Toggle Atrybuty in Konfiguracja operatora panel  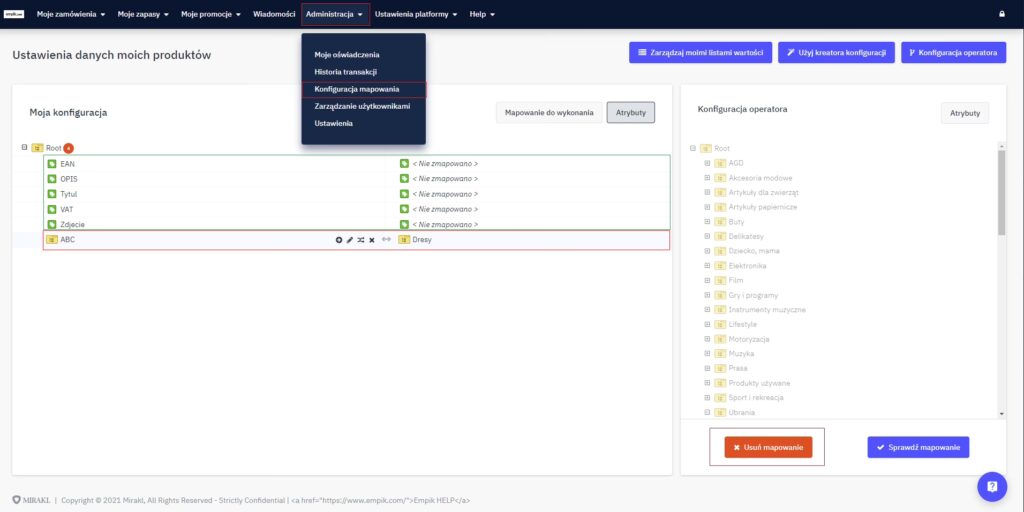(964, 113)
